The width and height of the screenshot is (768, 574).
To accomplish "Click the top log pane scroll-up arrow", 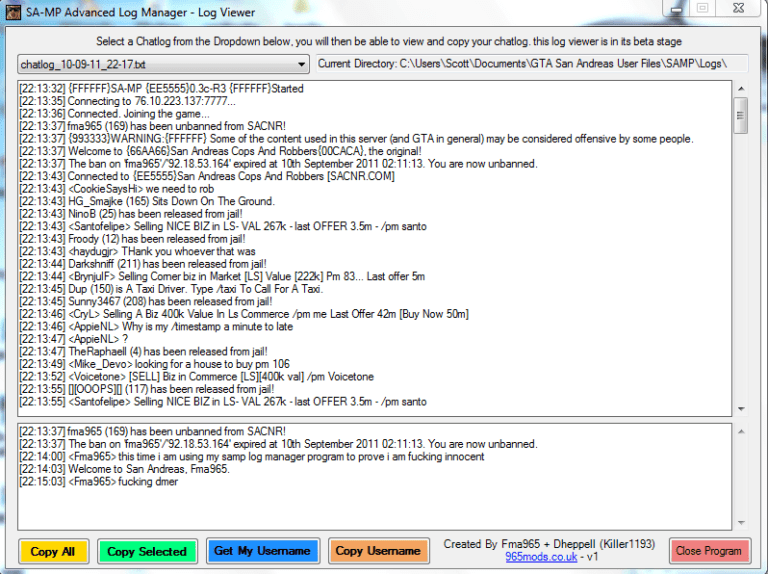I will 741,89.
